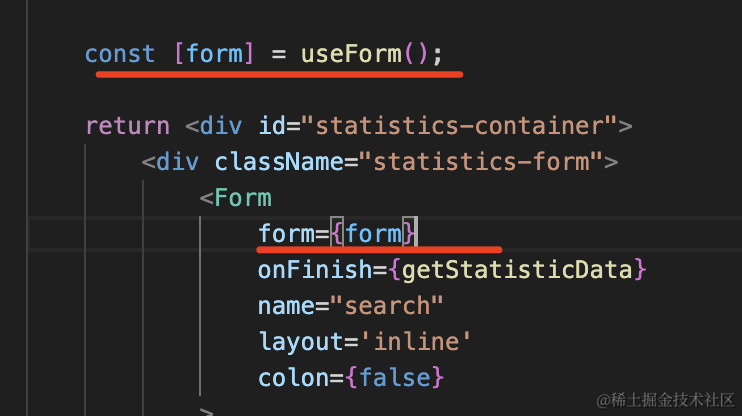Click the className attribute
The height and width of the screenshot is (416, 742).
coord(279,162)
